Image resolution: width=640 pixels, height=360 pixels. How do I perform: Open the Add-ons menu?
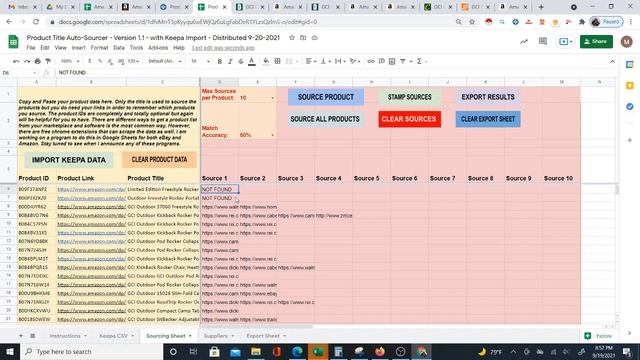pyautogui.click(x=158, y=48)
